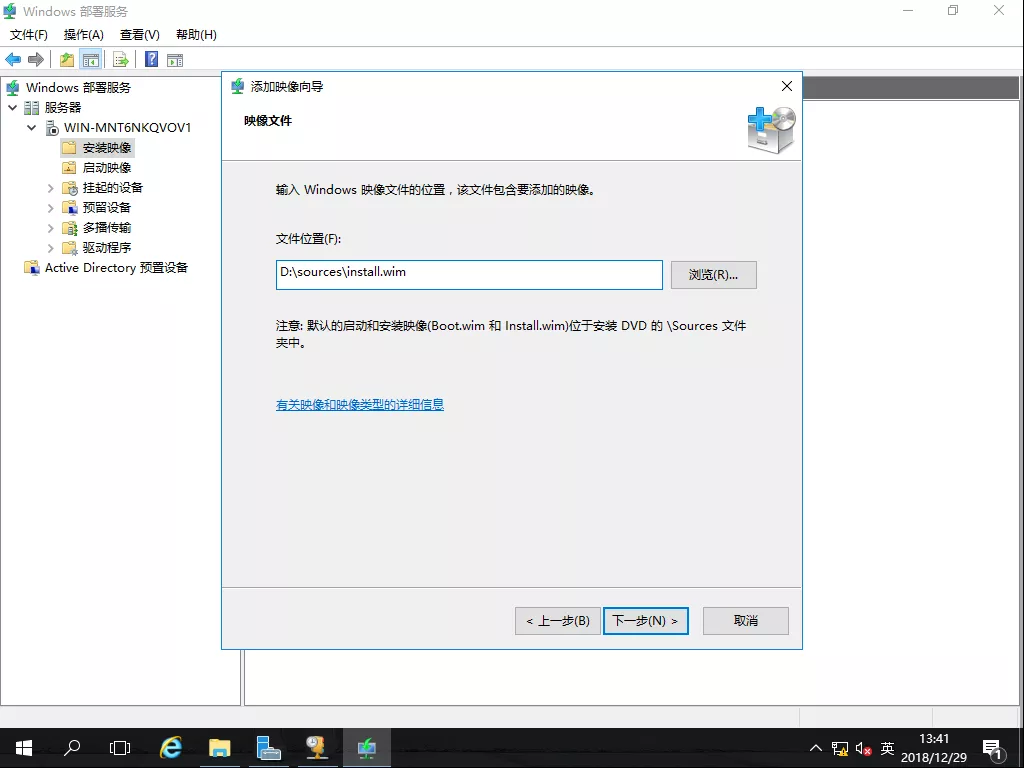1024x768 pixels.
Task: Collapse the 服务器 tree node
Action: point(13,107)
